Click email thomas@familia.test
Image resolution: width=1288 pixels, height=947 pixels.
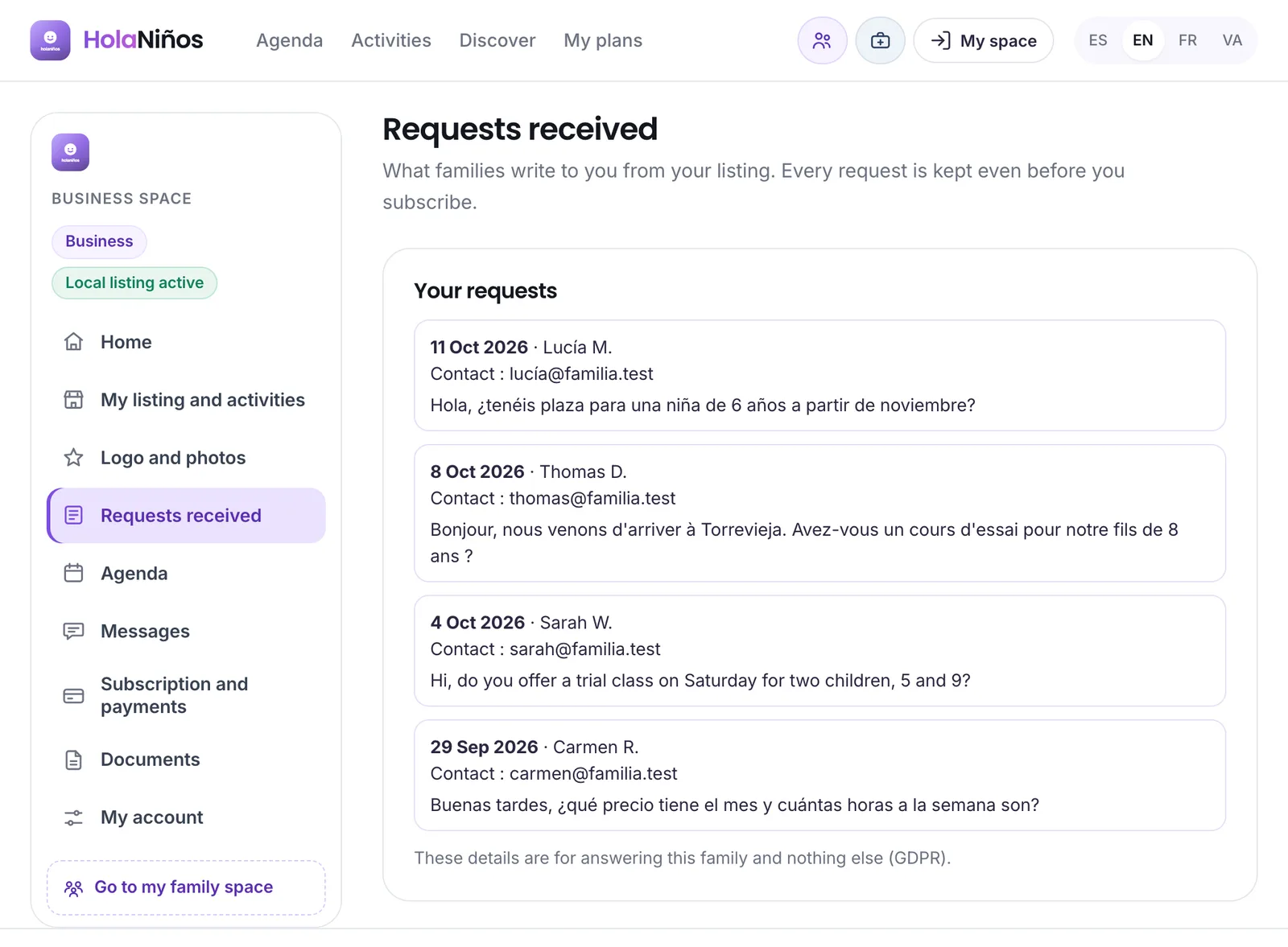(x=592, y=499)
